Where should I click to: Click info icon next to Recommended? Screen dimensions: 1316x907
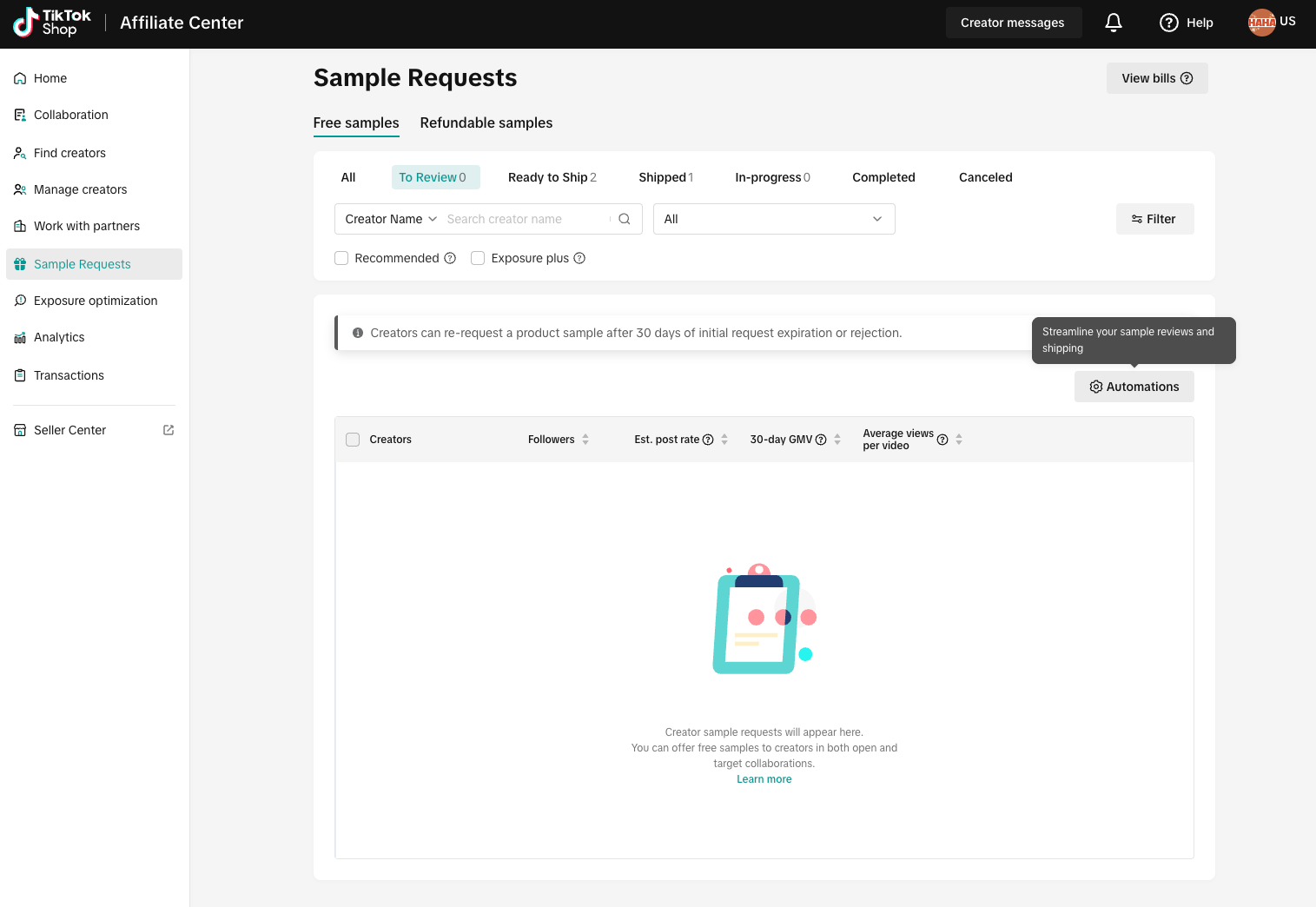point(450,258)
